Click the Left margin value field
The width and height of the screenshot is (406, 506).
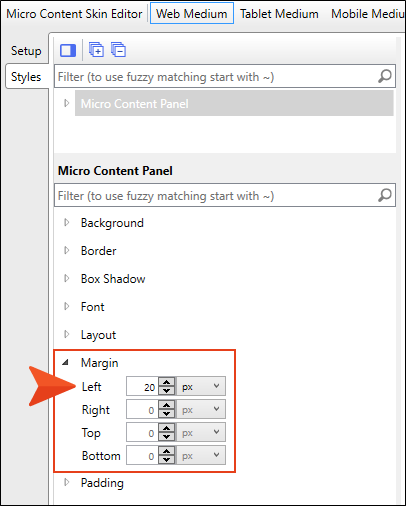(x=142, y=386)
